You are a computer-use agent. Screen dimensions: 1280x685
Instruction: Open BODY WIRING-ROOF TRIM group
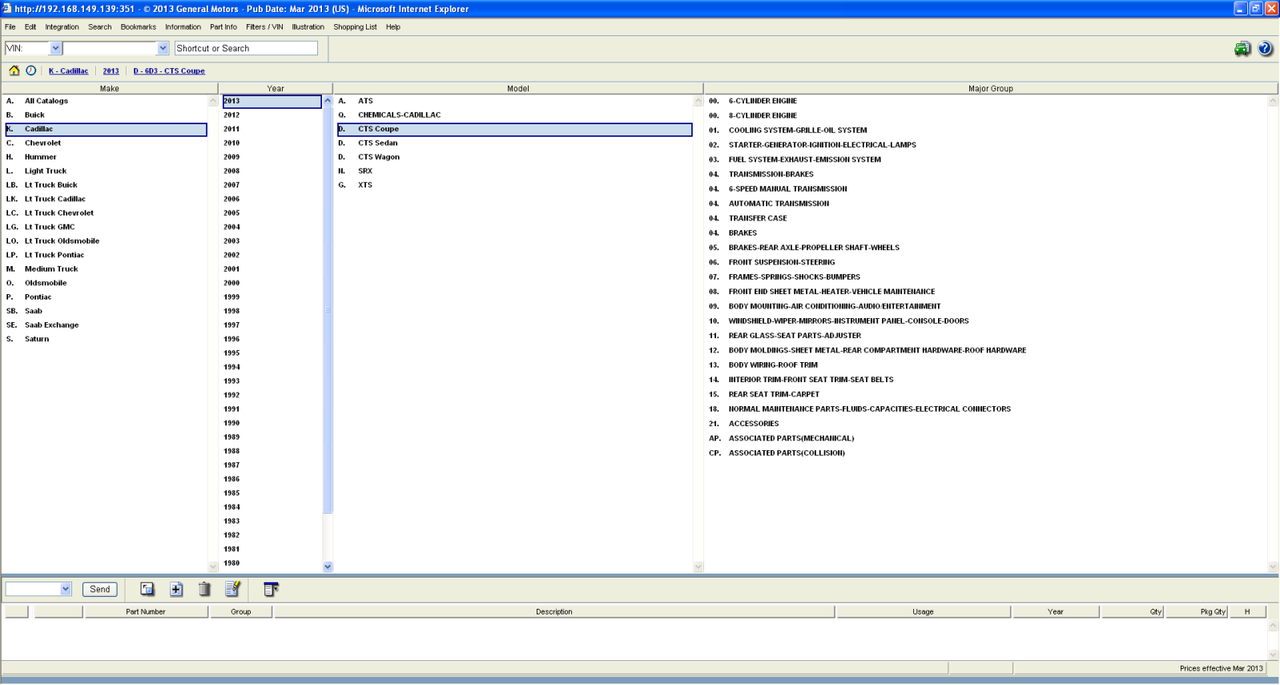pyautogui.click(x=774, y=365)
